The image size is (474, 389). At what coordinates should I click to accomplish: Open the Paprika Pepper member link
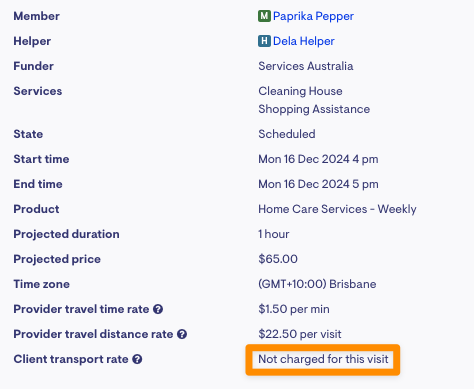point(313,16)
